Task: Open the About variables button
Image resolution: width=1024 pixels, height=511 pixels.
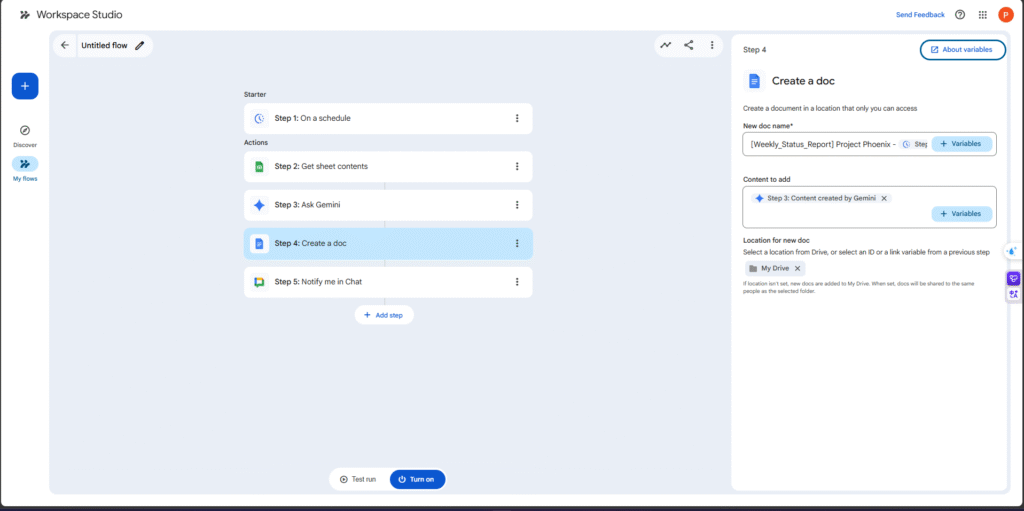Action: click(x=962, y=50)
